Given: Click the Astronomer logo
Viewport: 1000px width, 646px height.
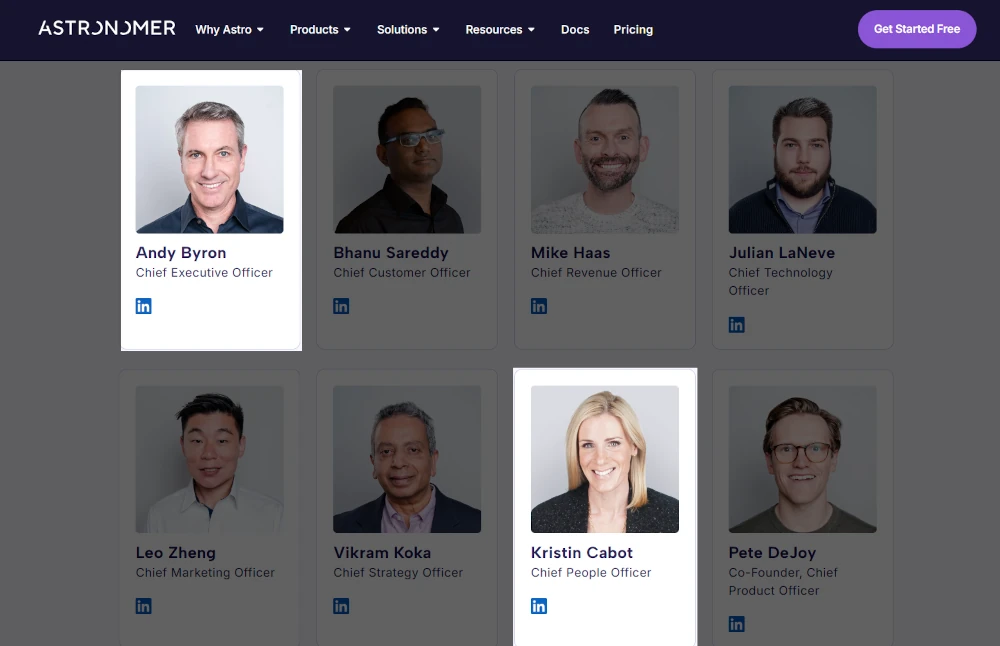Looking at the screenshot, I should (x=107, y=28).
